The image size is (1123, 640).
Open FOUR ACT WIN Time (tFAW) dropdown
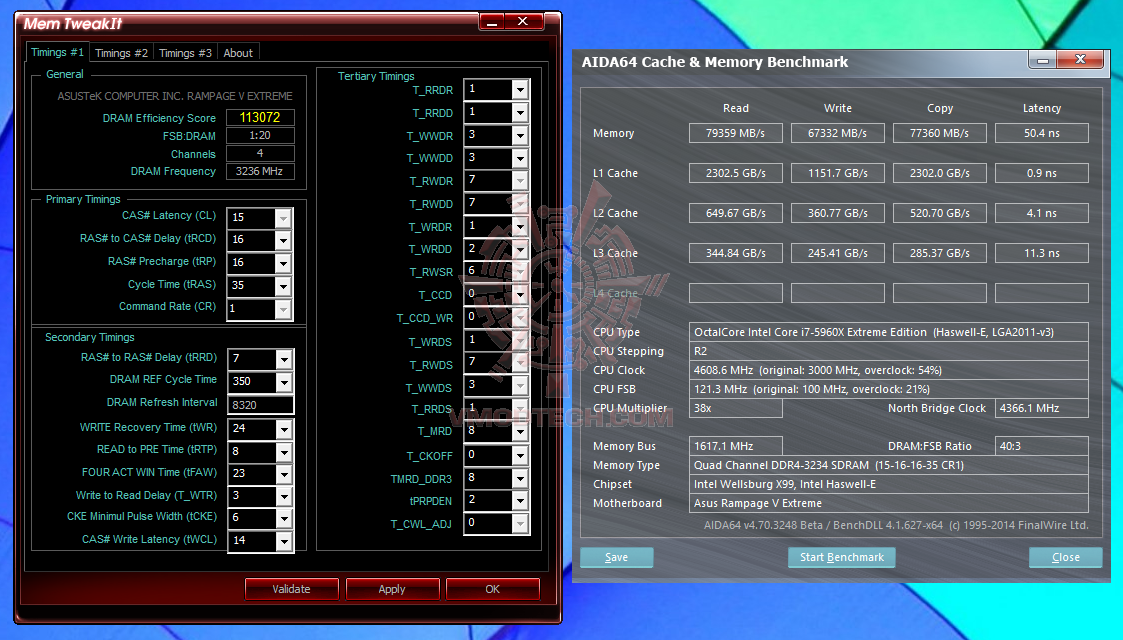[284, 474]
